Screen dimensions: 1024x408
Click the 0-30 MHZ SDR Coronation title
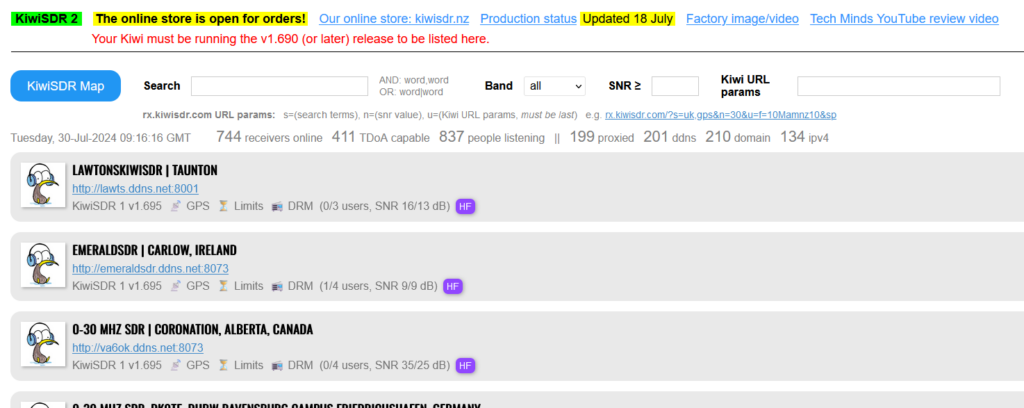pyautogui.click(x=193, y=330)
